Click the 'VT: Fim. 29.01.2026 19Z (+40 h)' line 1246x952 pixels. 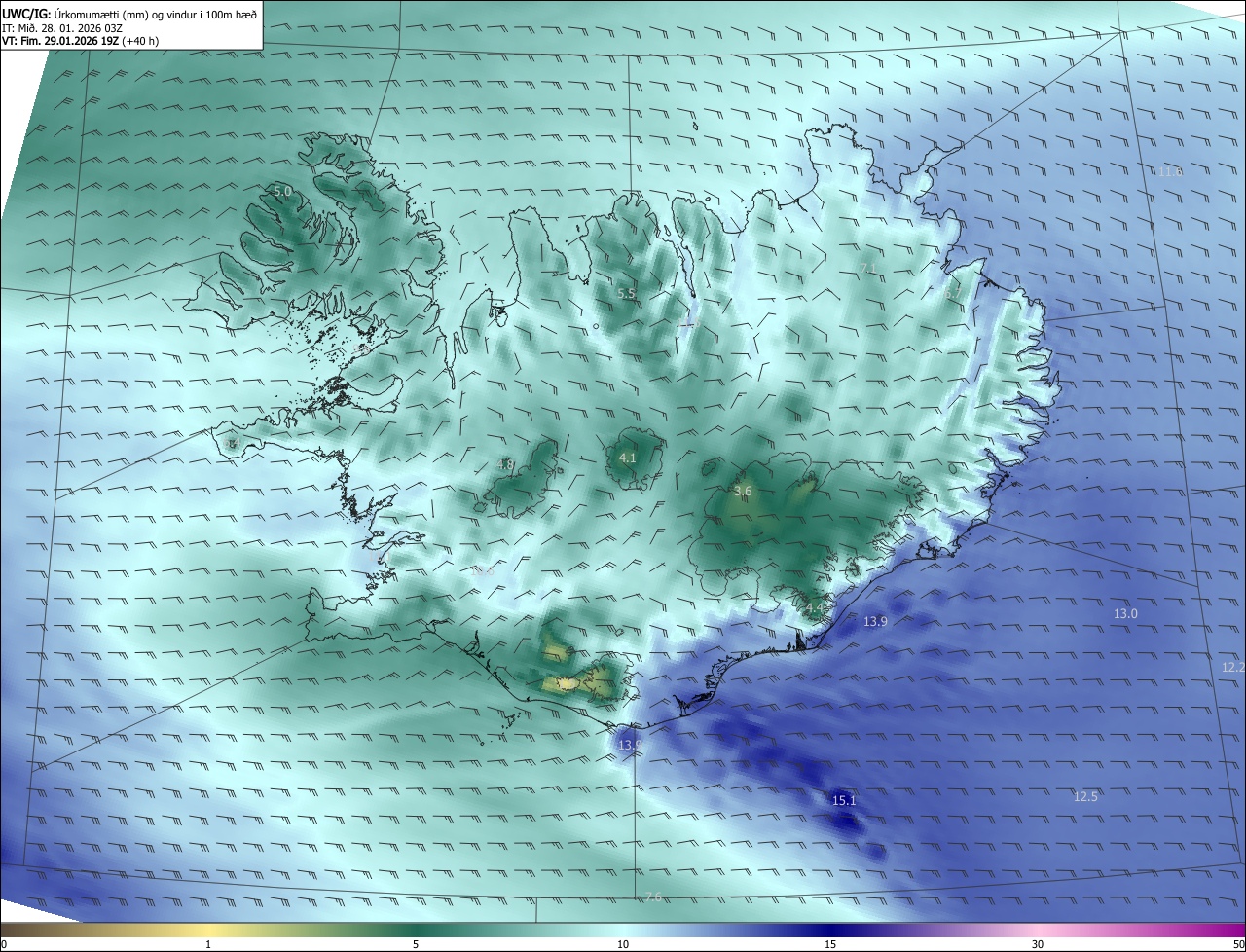pyautogui.click(x=82, y=41)
